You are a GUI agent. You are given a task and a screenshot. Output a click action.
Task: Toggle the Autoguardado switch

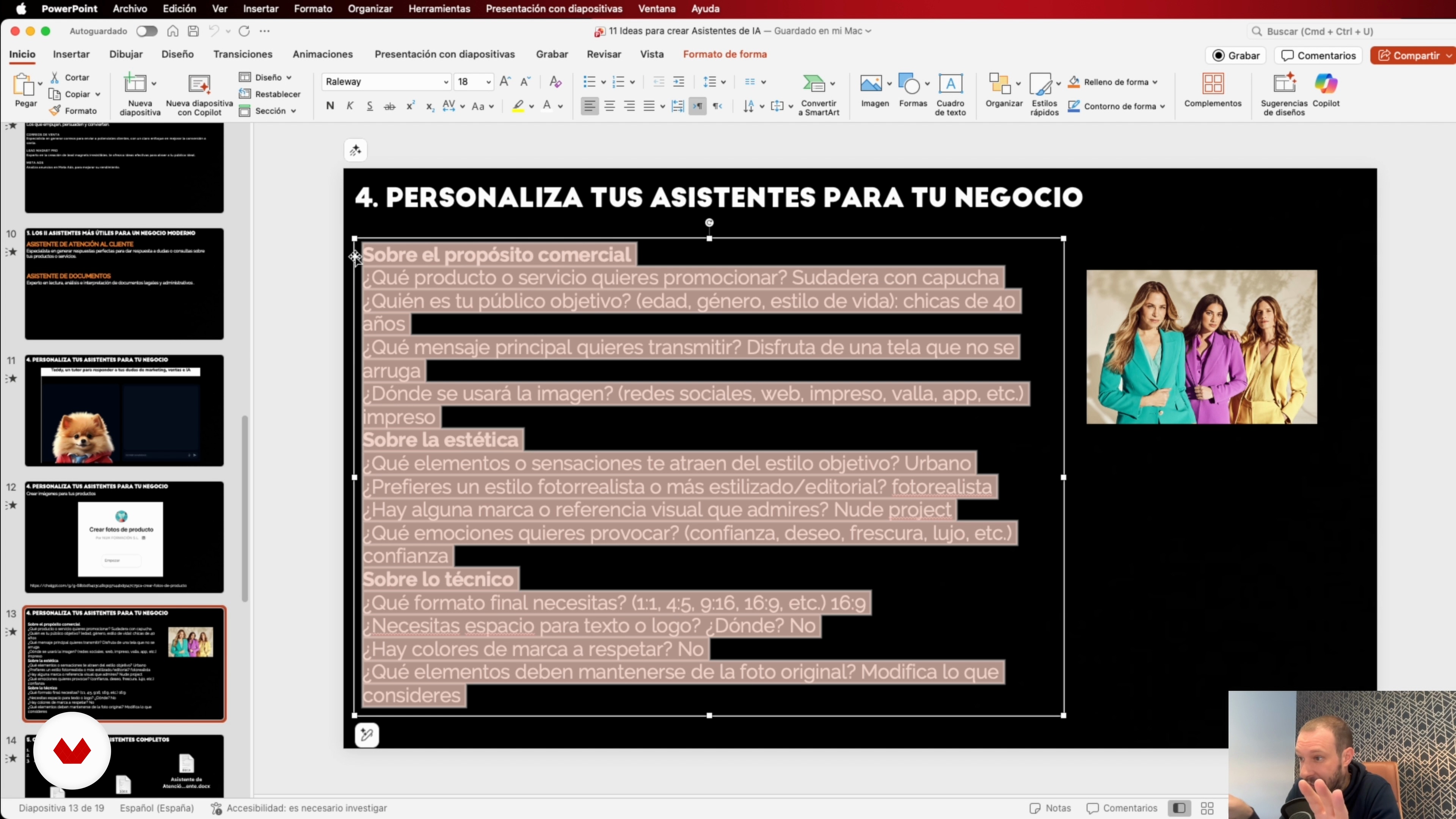coord(147,31)
